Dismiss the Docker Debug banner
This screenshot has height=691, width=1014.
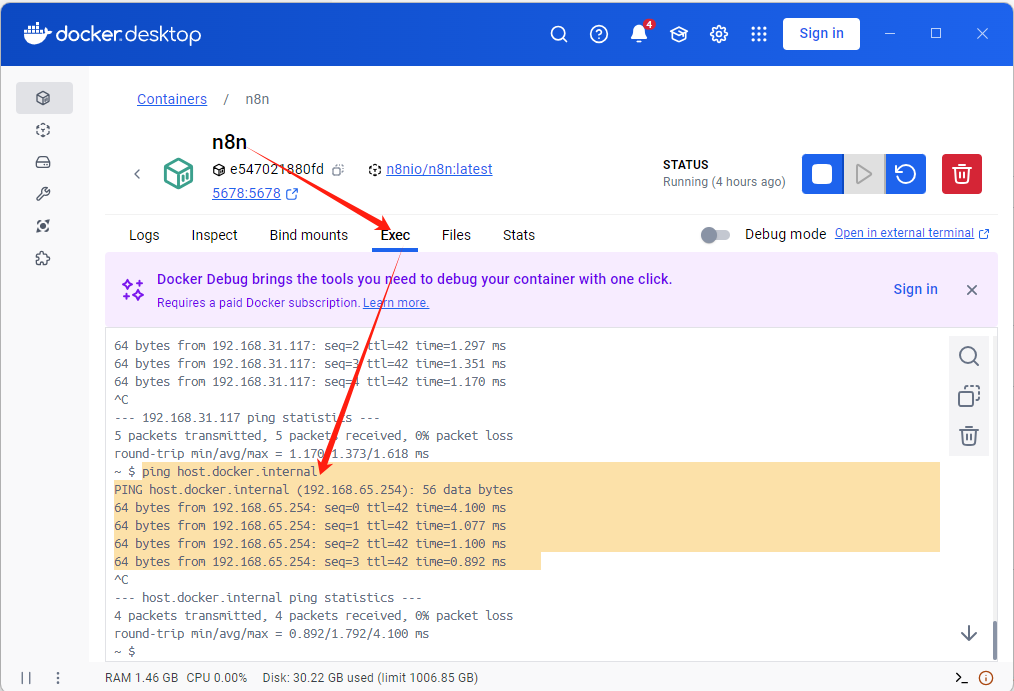point(971,290)
